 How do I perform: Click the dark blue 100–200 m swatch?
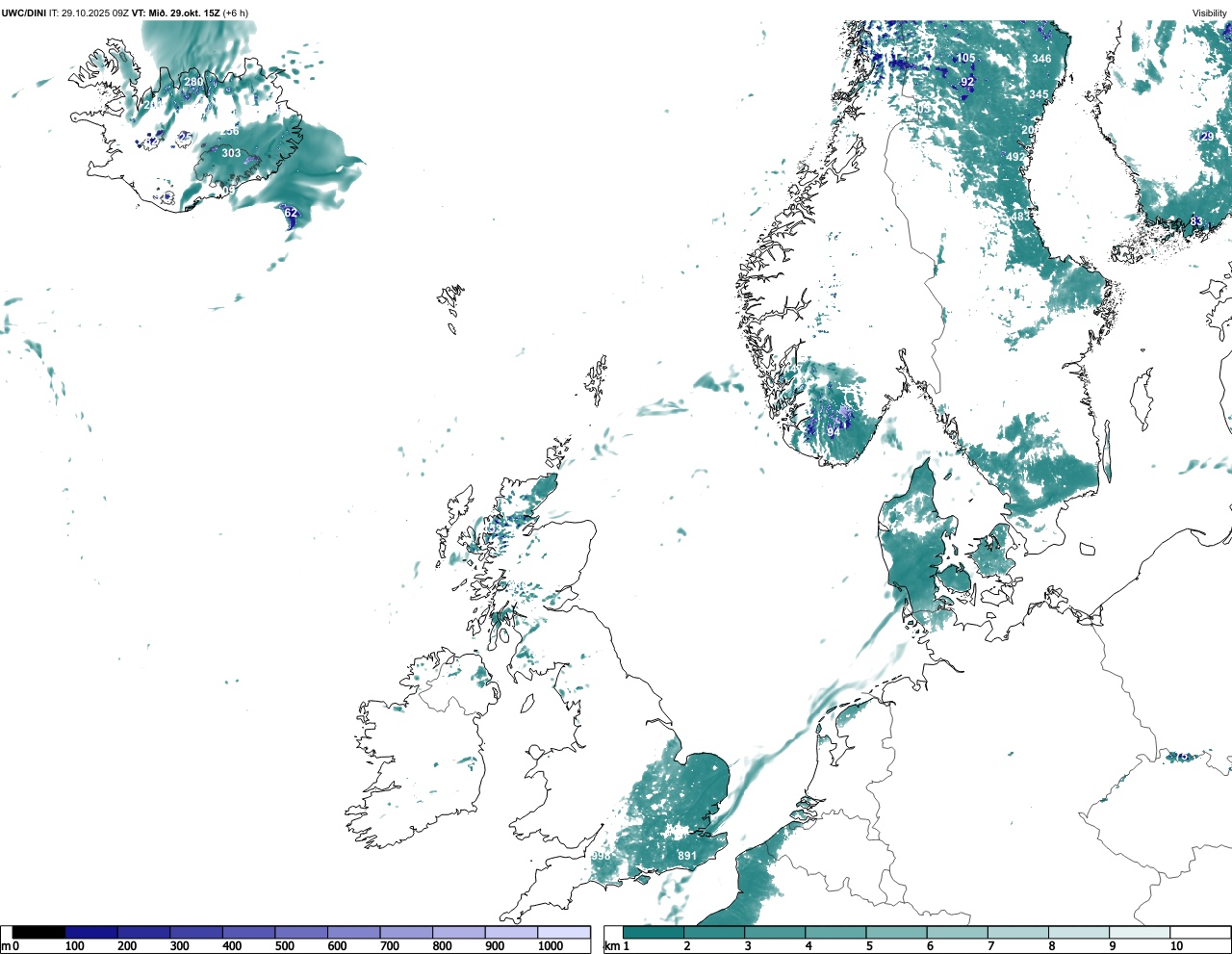click(x=91, y=932)
